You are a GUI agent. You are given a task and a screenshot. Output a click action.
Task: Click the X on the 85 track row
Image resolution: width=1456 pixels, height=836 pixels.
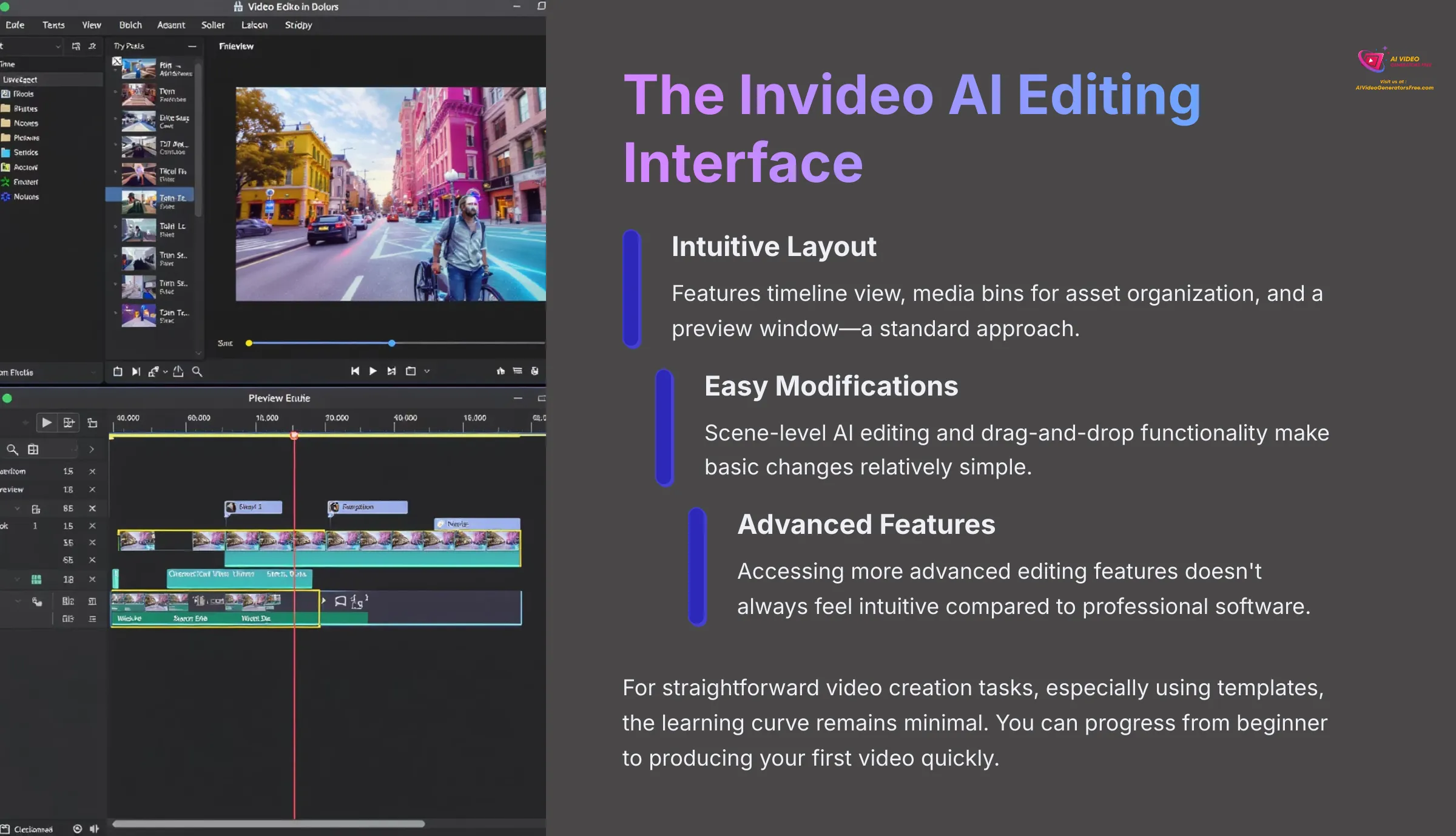pyautogui.click(x=92, y=508)
